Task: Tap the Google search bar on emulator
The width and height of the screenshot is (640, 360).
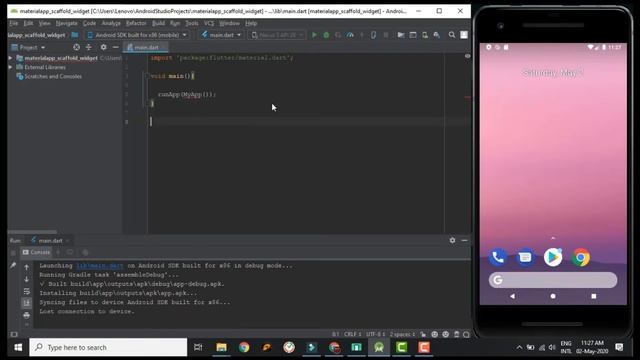Action: click(x=553, y=280)
